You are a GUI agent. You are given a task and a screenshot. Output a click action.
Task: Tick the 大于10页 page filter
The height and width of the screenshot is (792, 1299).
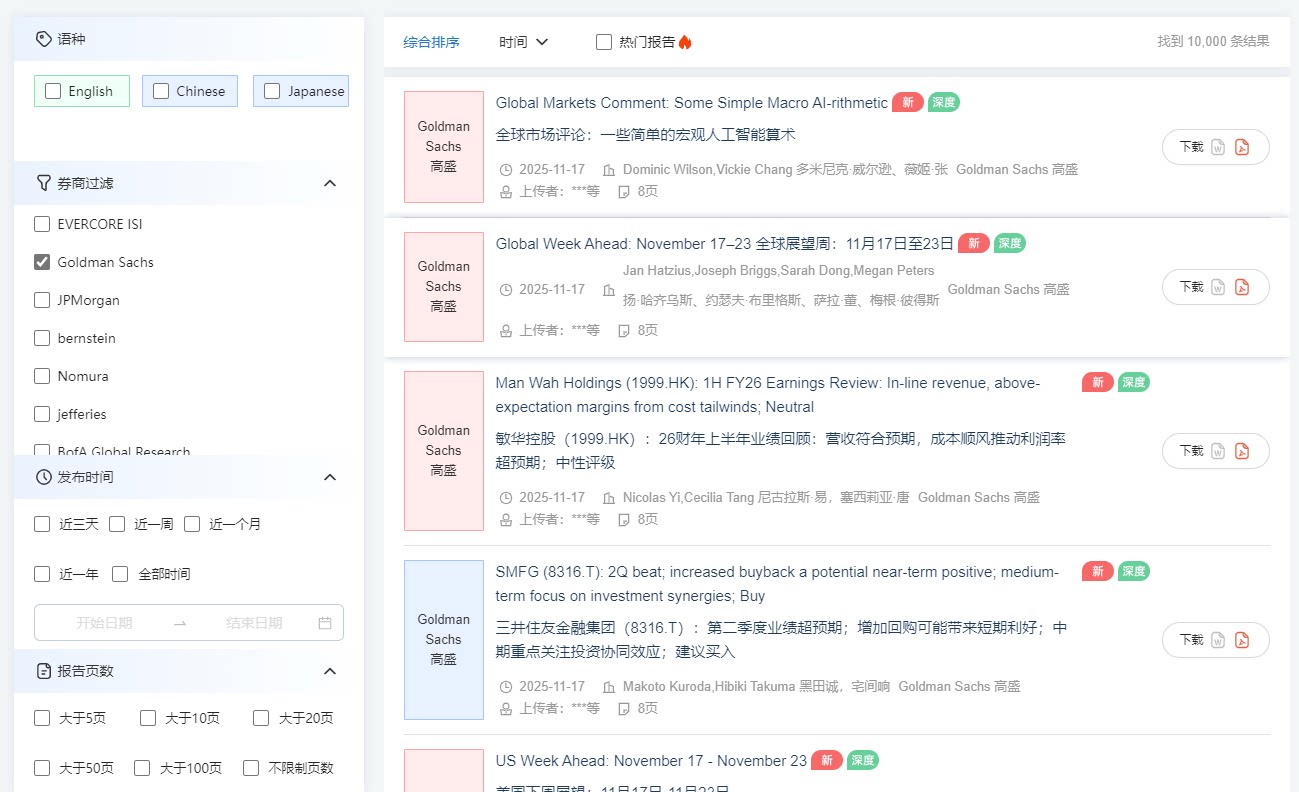[x=148, y=718]
